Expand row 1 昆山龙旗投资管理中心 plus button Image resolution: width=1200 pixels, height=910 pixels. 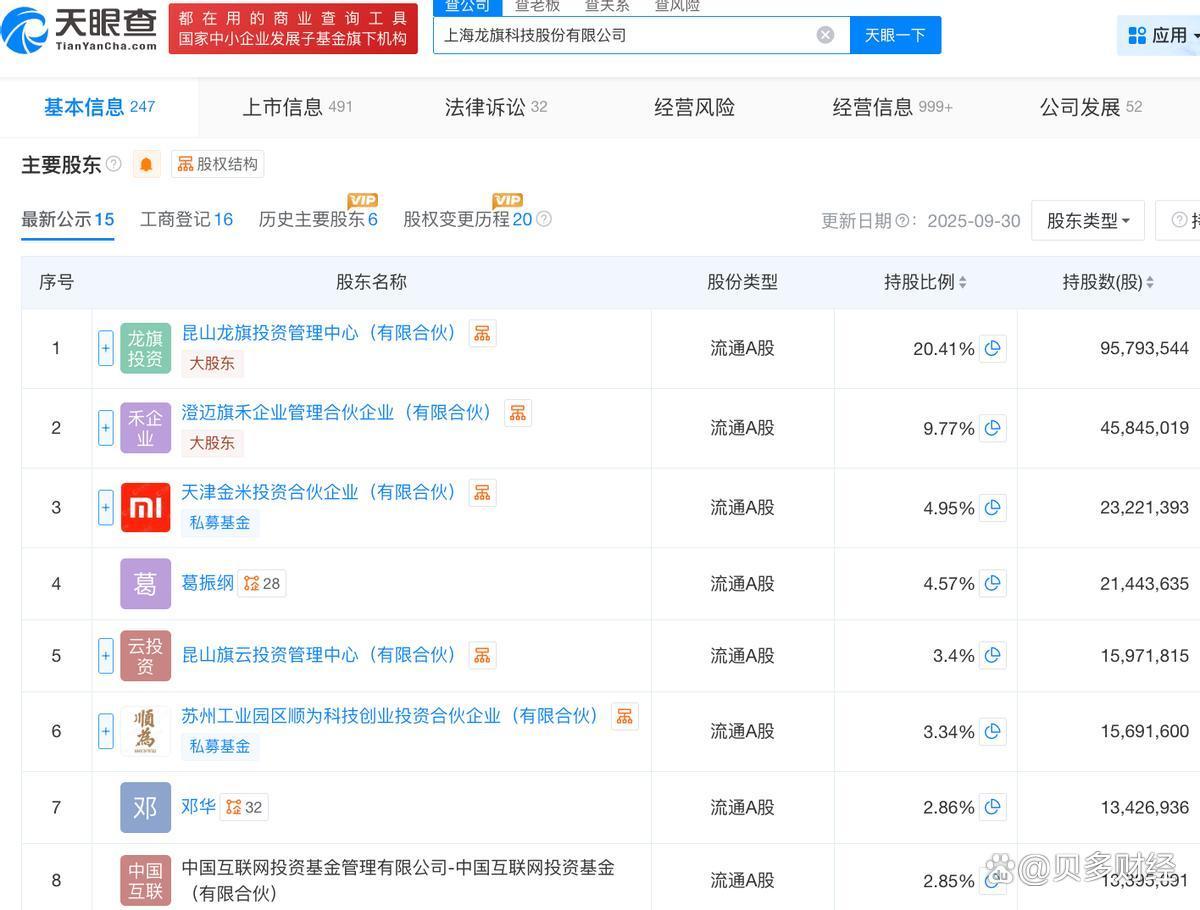(x=106, y=348)
